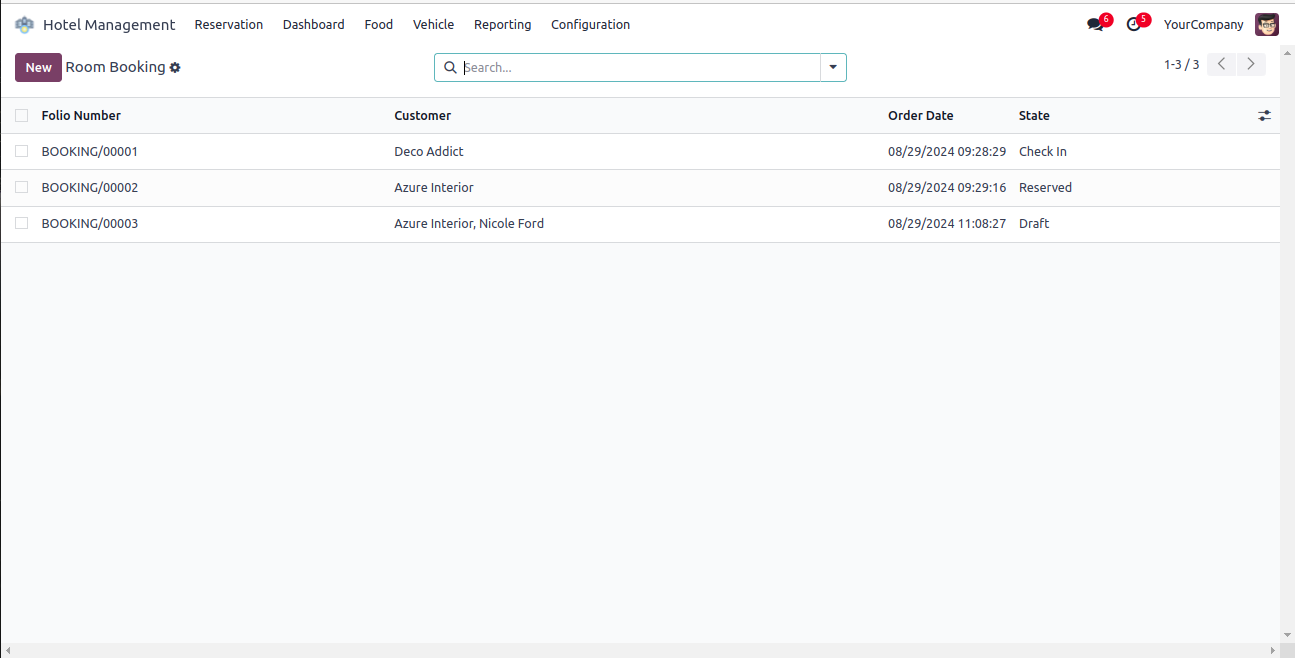Click the Reserved state cell

coord(1045,188)
